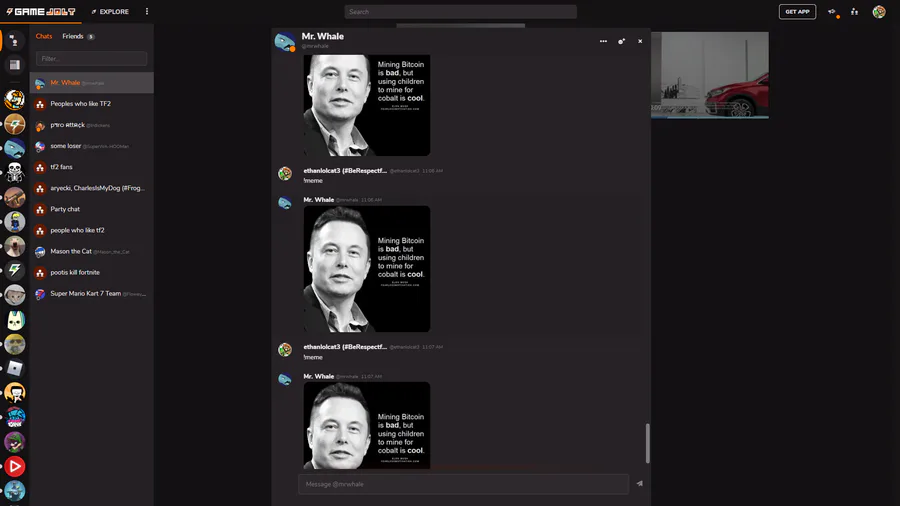Open the three-dot menu beside Explore
The image size is (900, 506).
pyautogui.click(x=147, y=11)
